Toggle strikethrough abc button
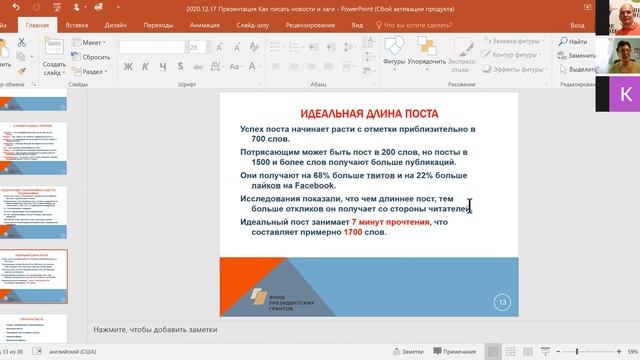640x360 pixels. 198,67
